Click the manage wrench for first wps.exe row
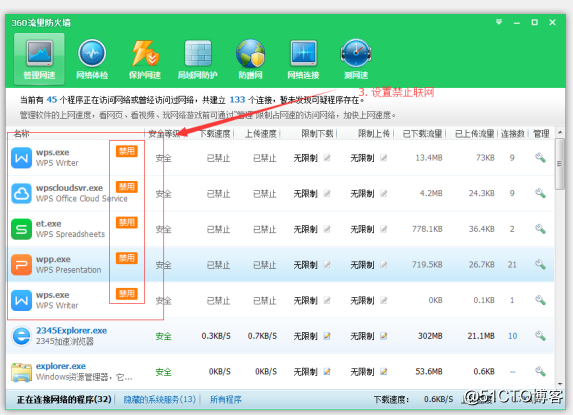 540,158
